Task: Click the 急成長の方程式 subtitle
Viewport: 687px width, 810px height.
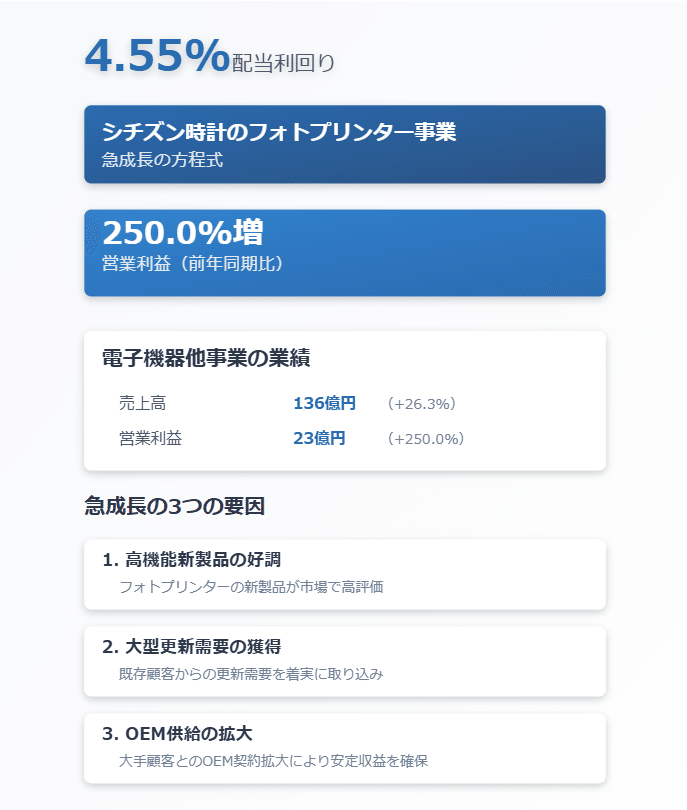Action: [x=162, y=160]
